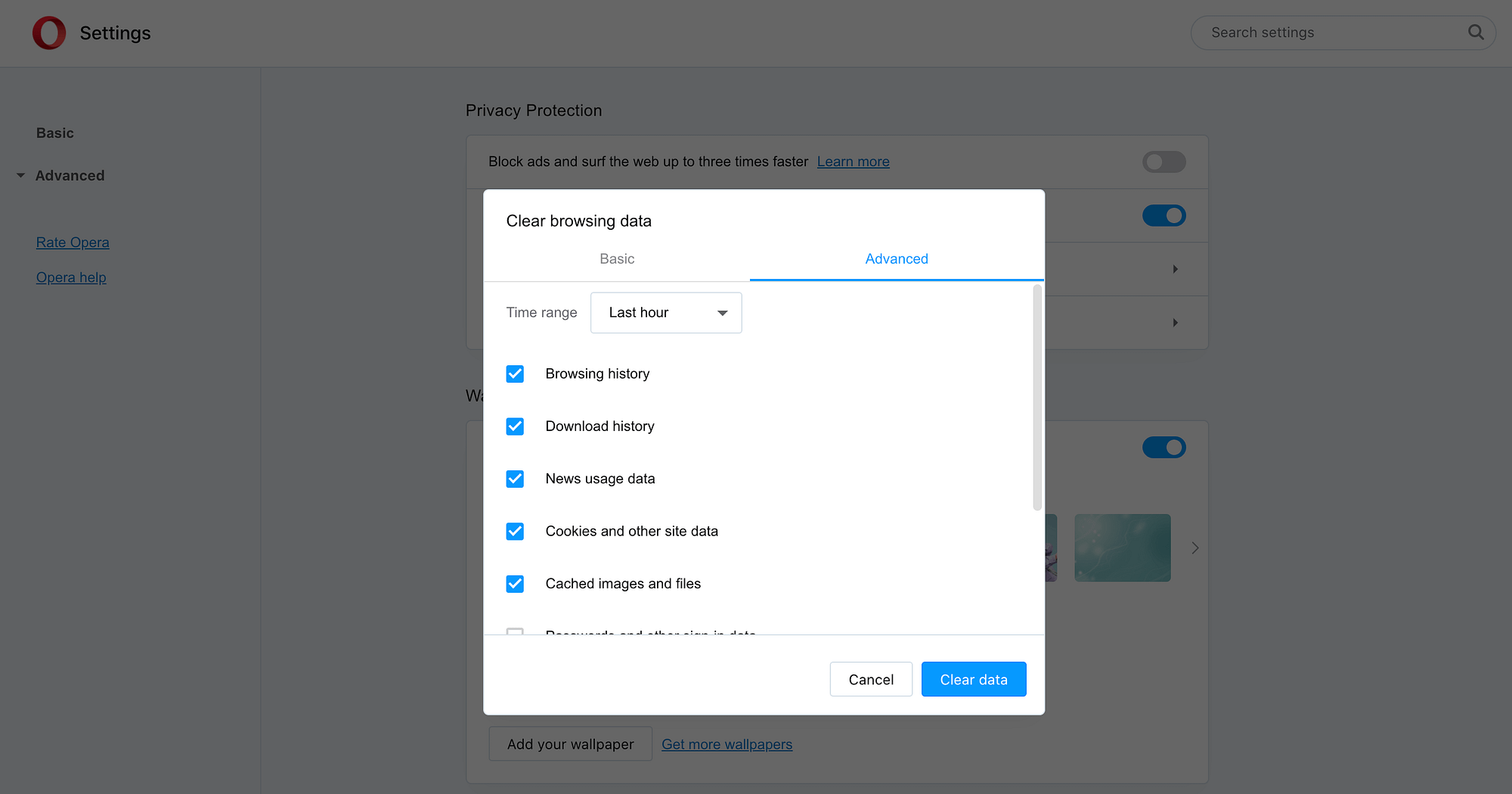Check Passwords and other sign-in data
This screenshot has width=1512, height=794.
point(515,634)
